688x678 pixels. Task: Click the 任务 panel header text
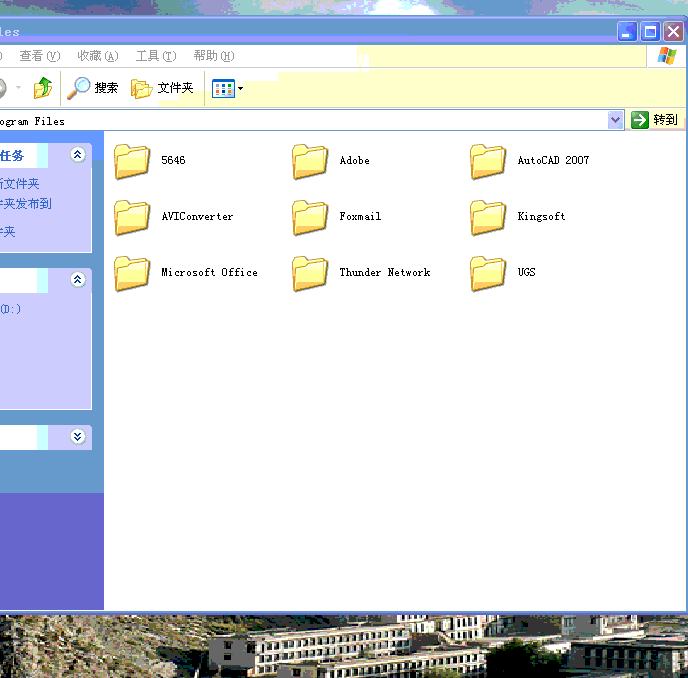click(12, 156)
